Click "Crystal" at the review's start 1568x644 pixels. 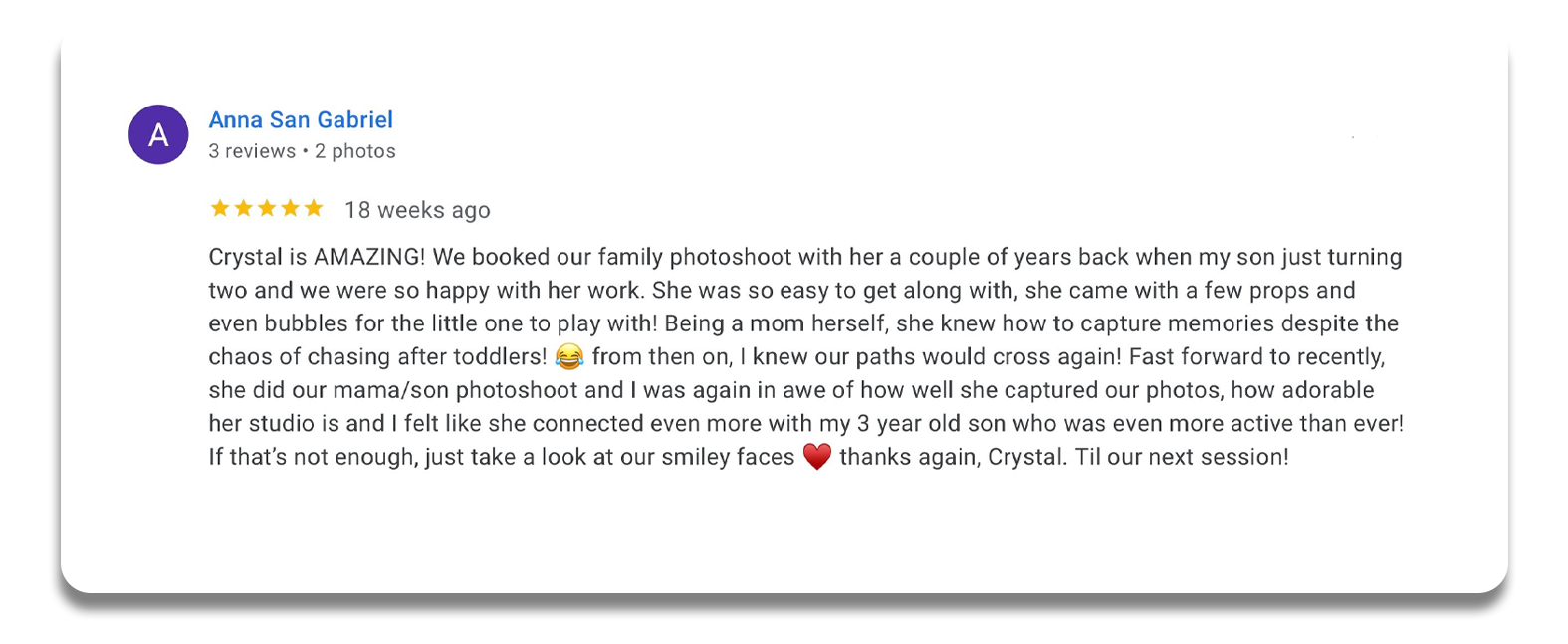point(245,257)
